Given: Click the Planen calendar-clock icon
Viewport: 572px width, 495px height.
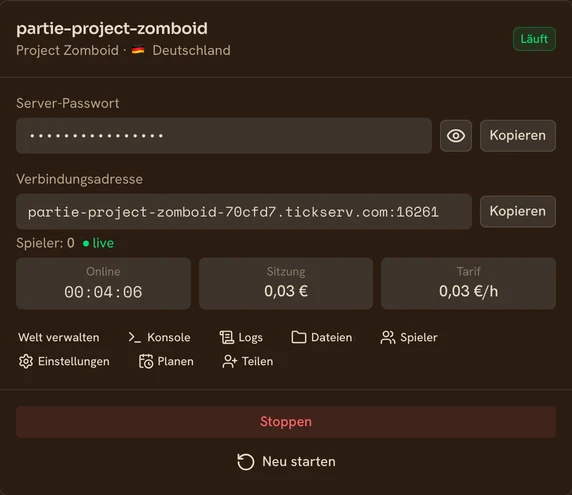Looking at the screenshot, I should click(146, 361).
